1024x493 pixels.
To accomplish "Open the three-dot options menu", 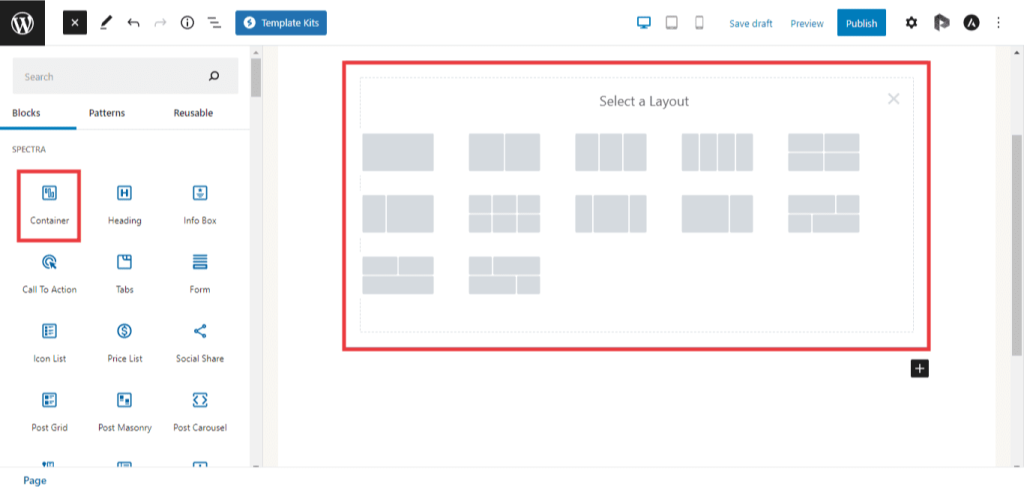I will click(x=998, y=23).
